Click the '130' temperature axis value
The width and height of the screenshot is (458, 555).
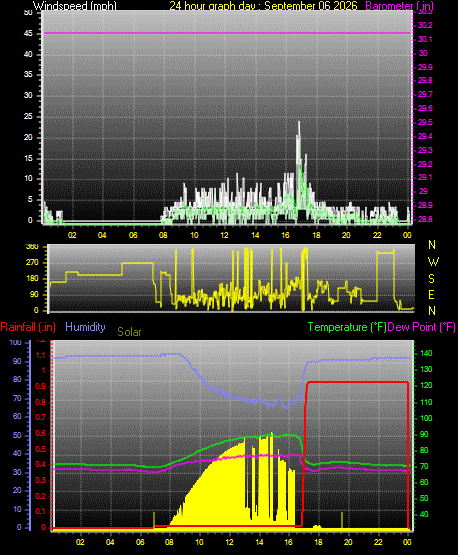click(x=426, y=369)
